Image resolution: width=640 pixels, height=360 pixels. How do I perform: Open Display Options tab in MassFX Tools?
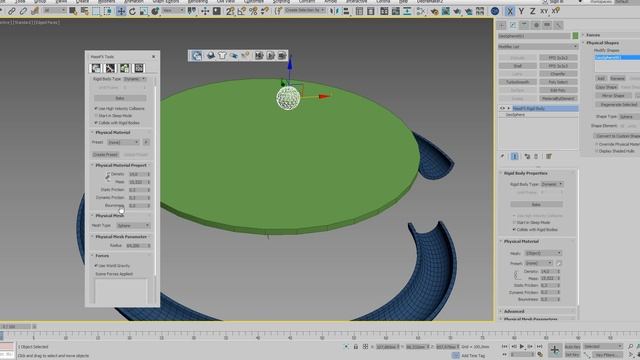tap(139, 68)
